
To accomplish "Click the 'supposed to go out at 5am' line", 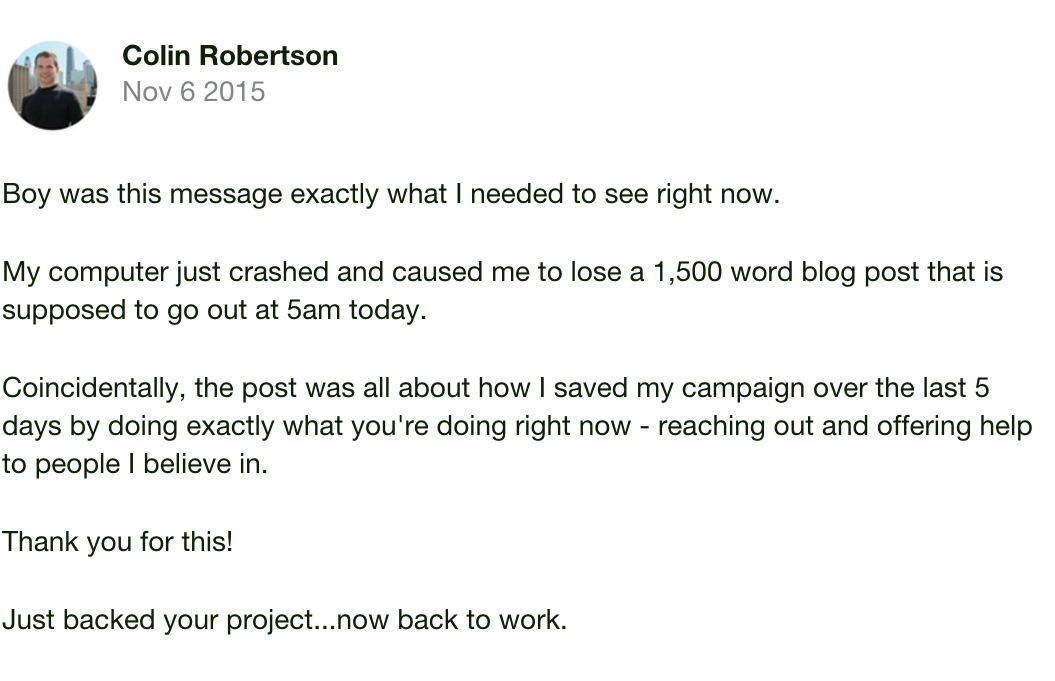I will click(215, 311).
